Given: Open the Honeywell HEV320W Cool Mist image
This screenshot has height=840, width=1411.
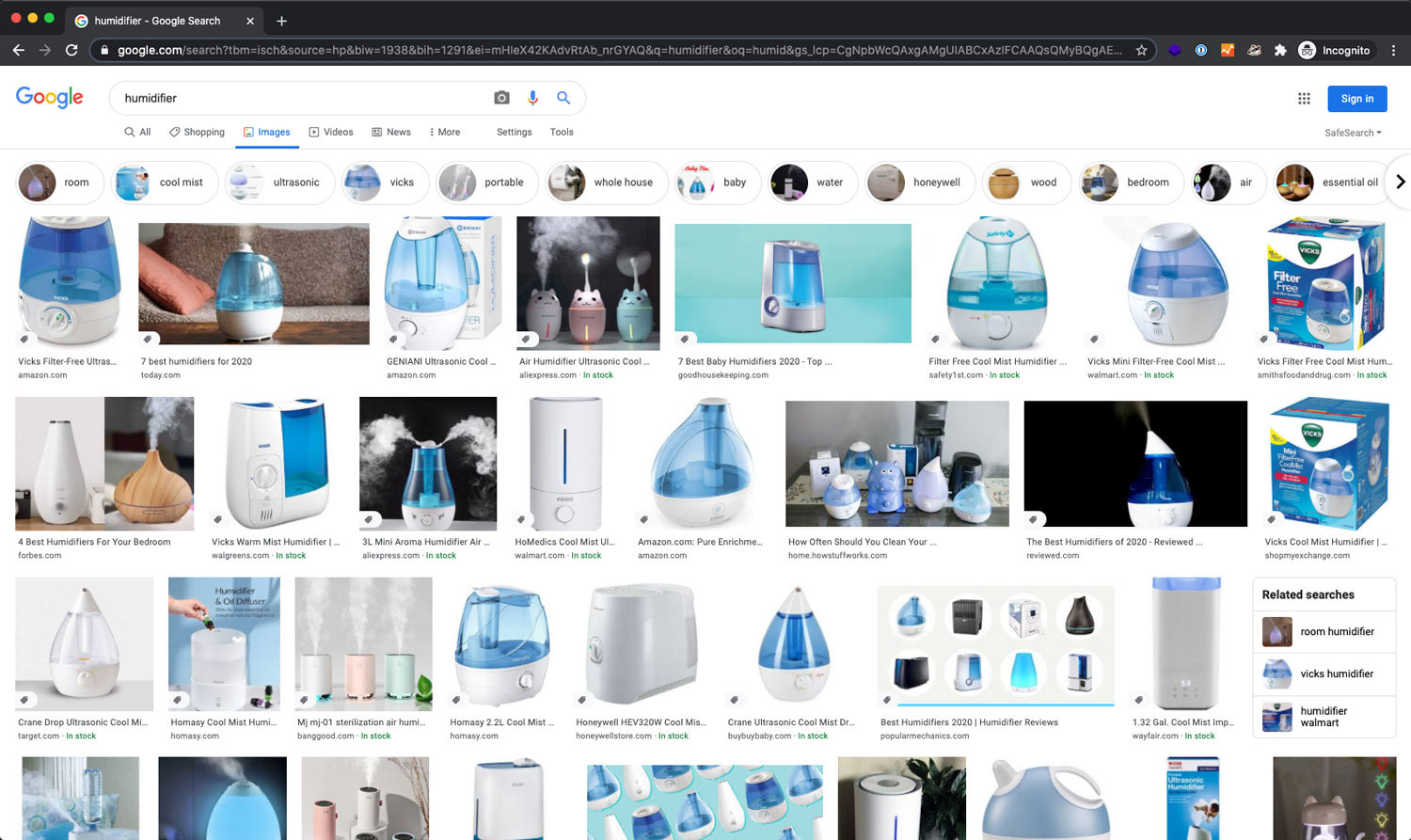Looking at the screenshot, I should coord(642,644).
